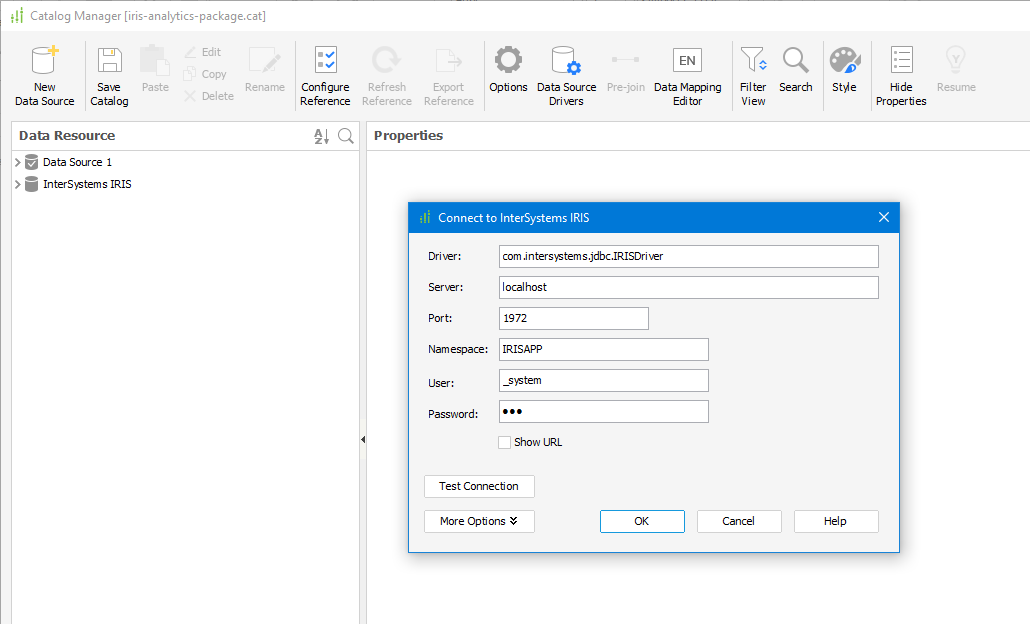Collapse the Data Resource panel splitter arrow
The width and height of the screenshot is (1030, 624).
362,439
